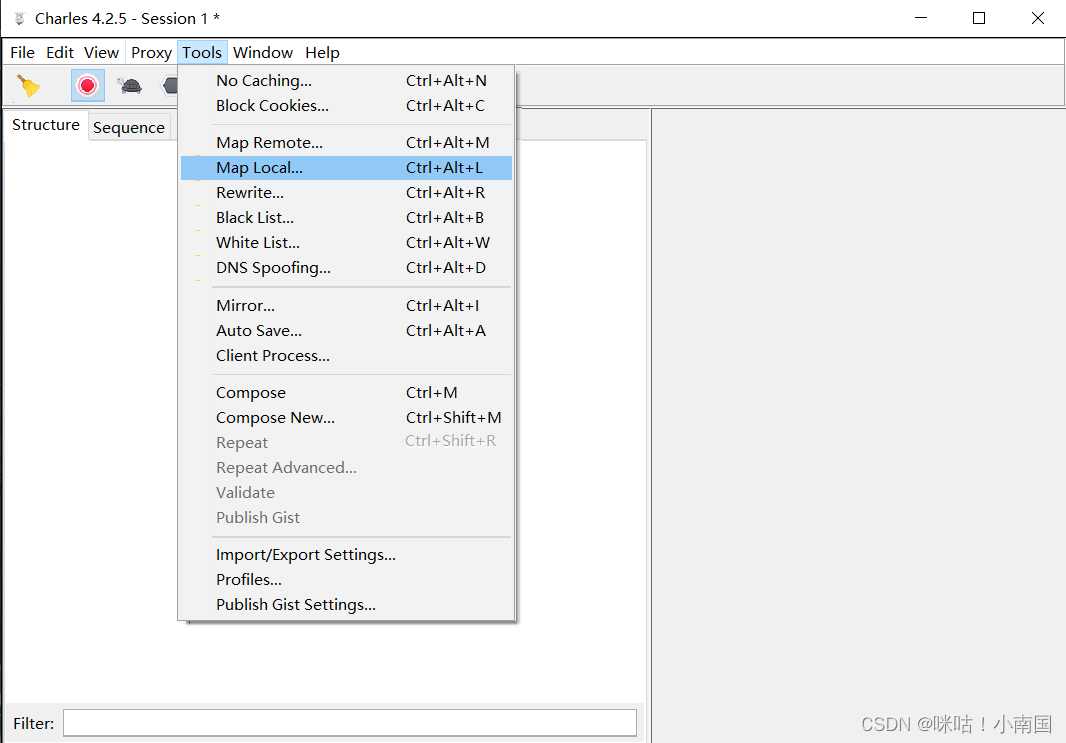Open the Proxy menu
Screen dimensions: 1066x743
pos(151,52)
